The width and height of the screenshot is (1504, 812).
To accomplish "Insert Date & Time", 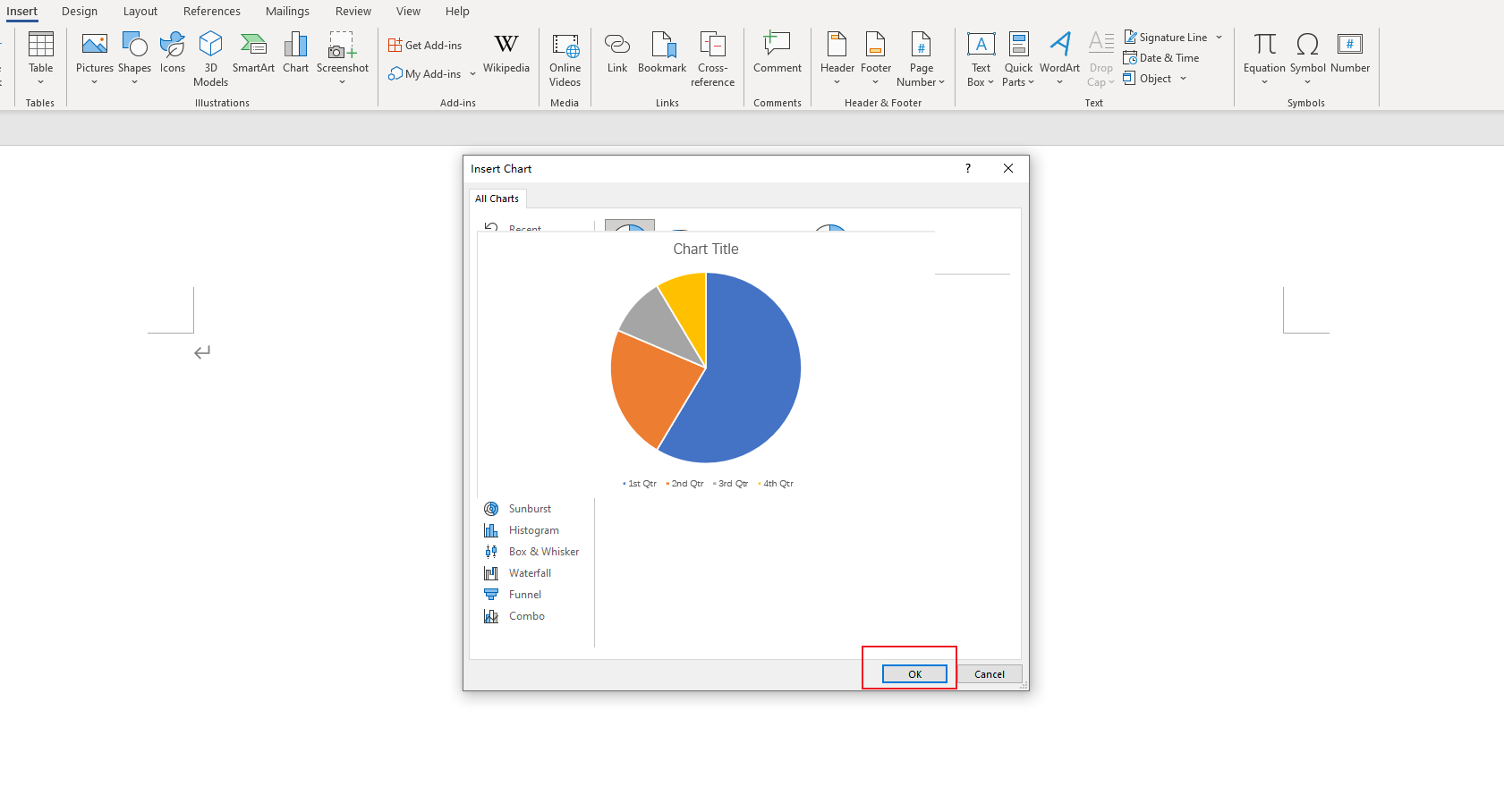I will (1161, 57).
